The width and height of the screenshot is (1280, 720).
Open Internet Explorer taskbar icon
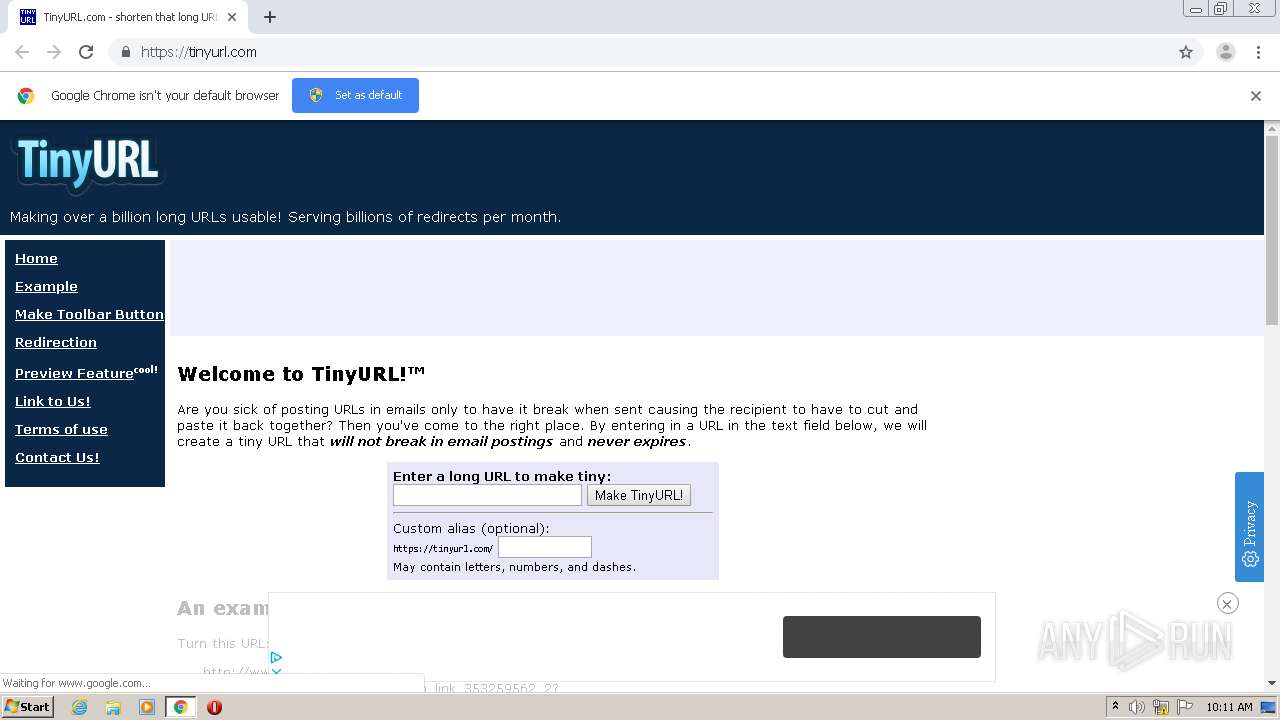[x=79, y=707]
